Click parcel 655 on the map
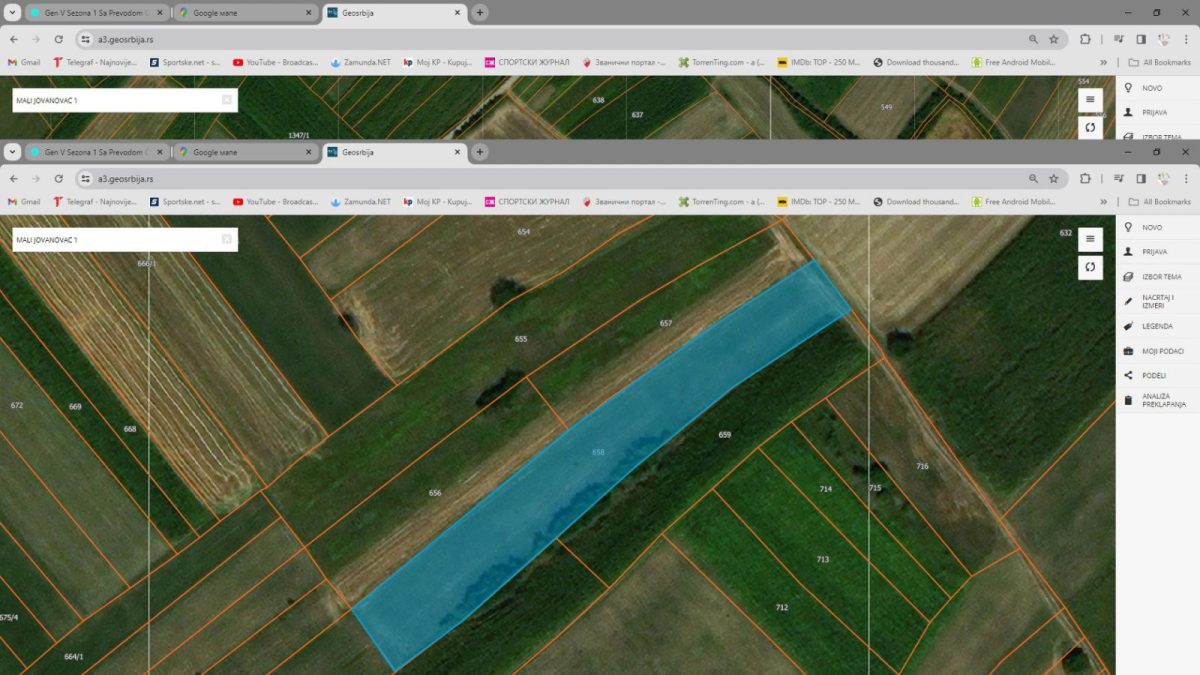The image size is (1200, 675). [521, 339]
